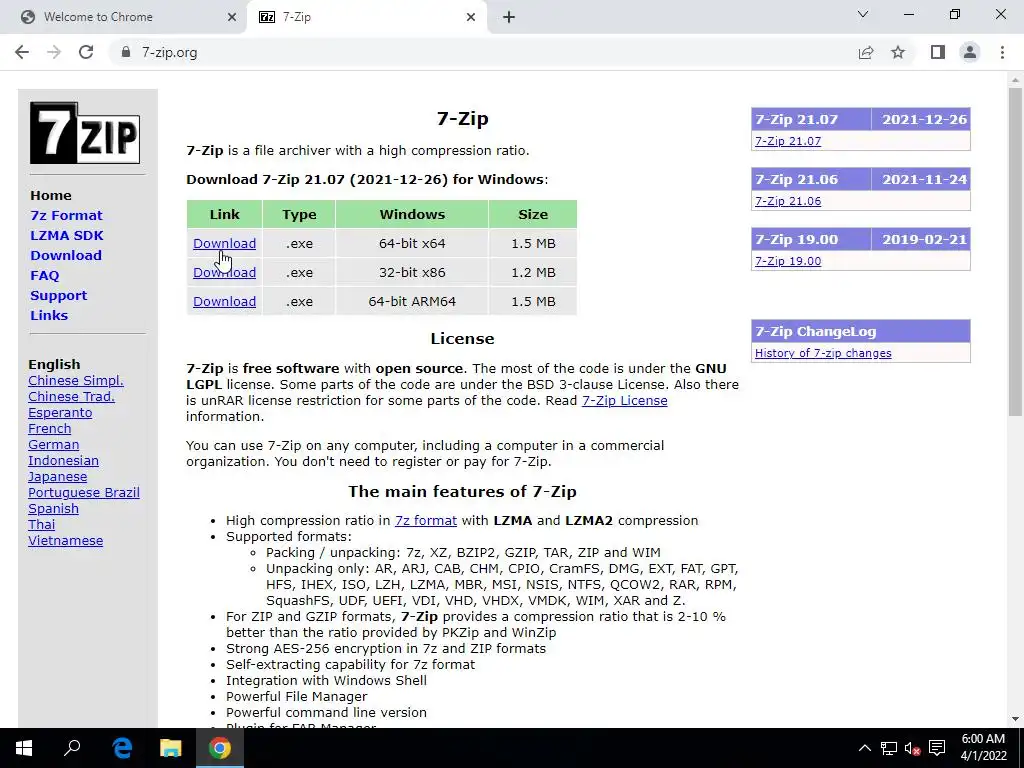
Task: Switch language to French
Action: pyautogui.click(x=50, y=428)
